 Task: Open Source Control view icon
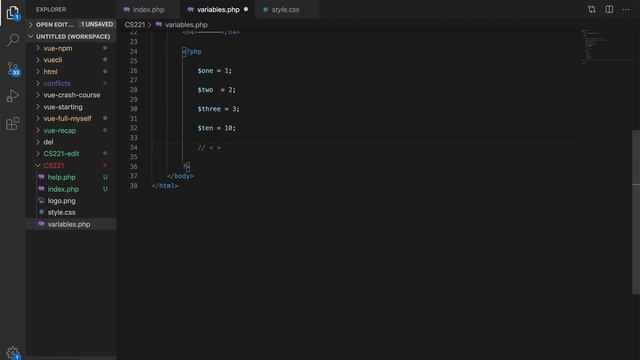tap(13, 69)
